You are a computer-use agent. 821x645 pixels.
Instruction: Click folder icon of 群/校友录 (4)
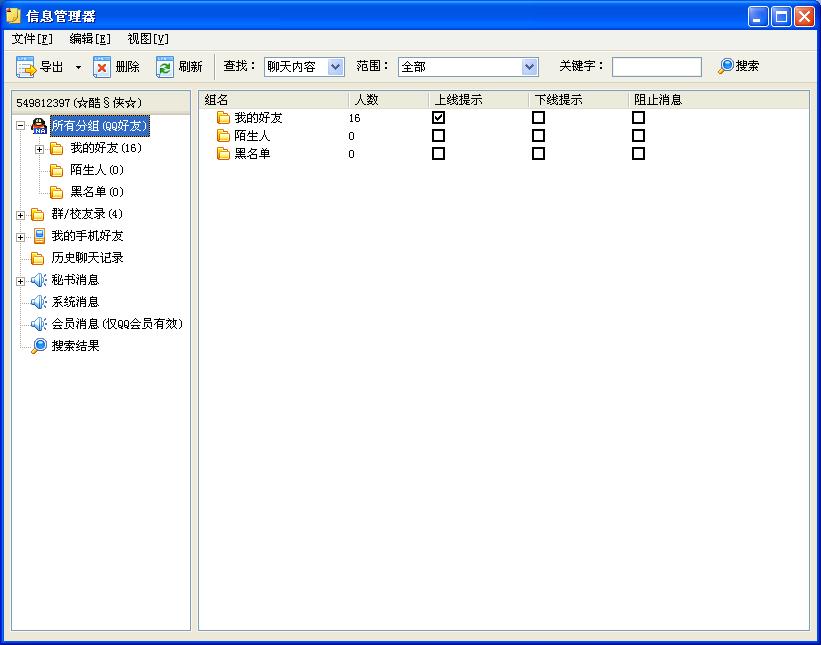click(37, 215)
